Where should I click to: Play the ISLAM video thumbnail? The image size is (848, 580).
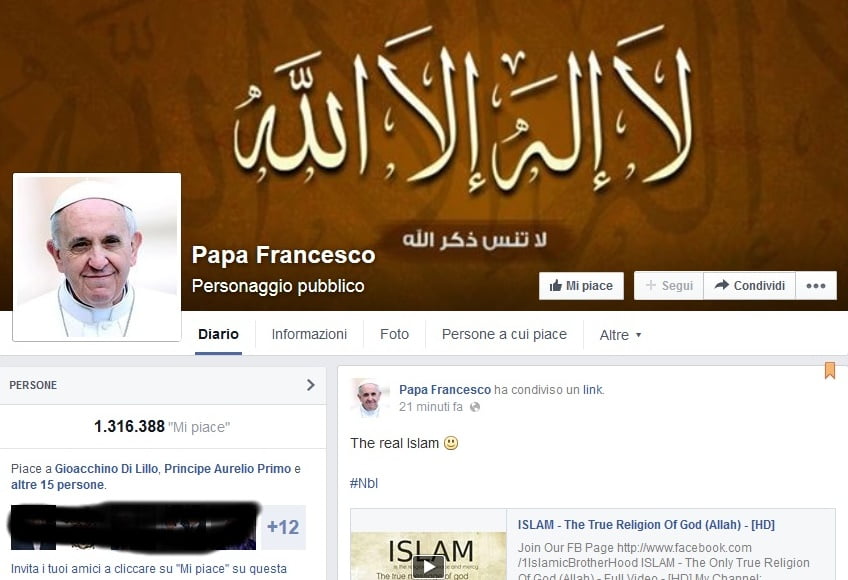[428, 565]
